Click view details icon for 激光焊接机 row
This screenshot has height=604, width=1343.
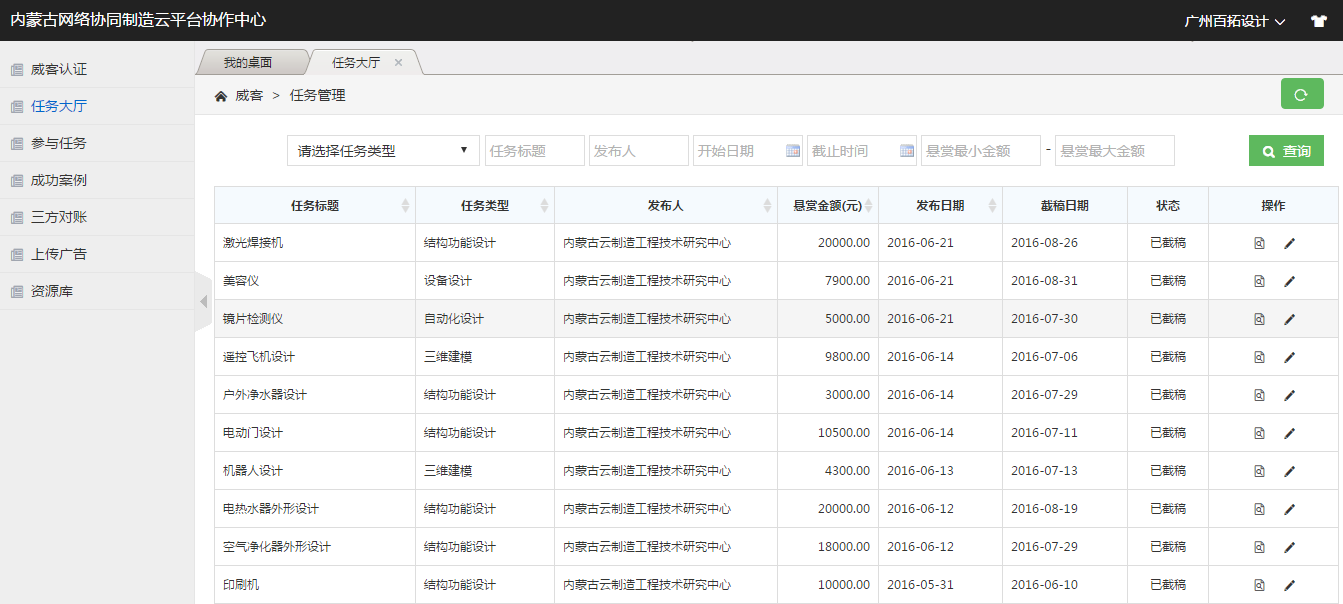click(1259, 243)
